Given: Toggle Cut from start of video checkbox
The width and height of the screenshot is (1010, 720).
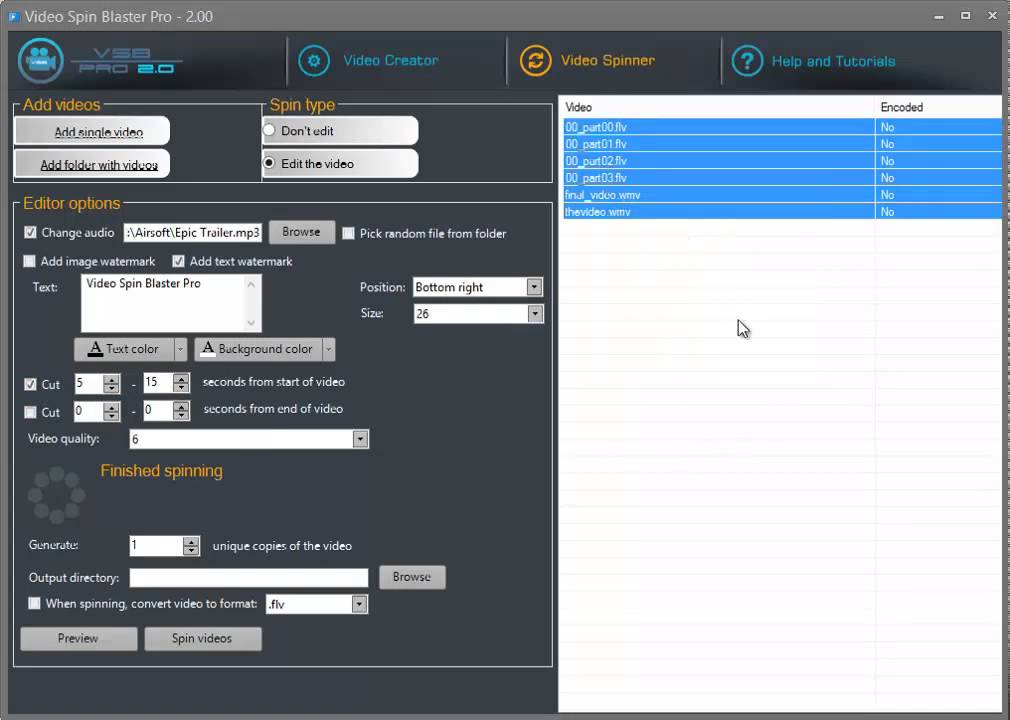Looking at the screenshot, I should 30,384.
